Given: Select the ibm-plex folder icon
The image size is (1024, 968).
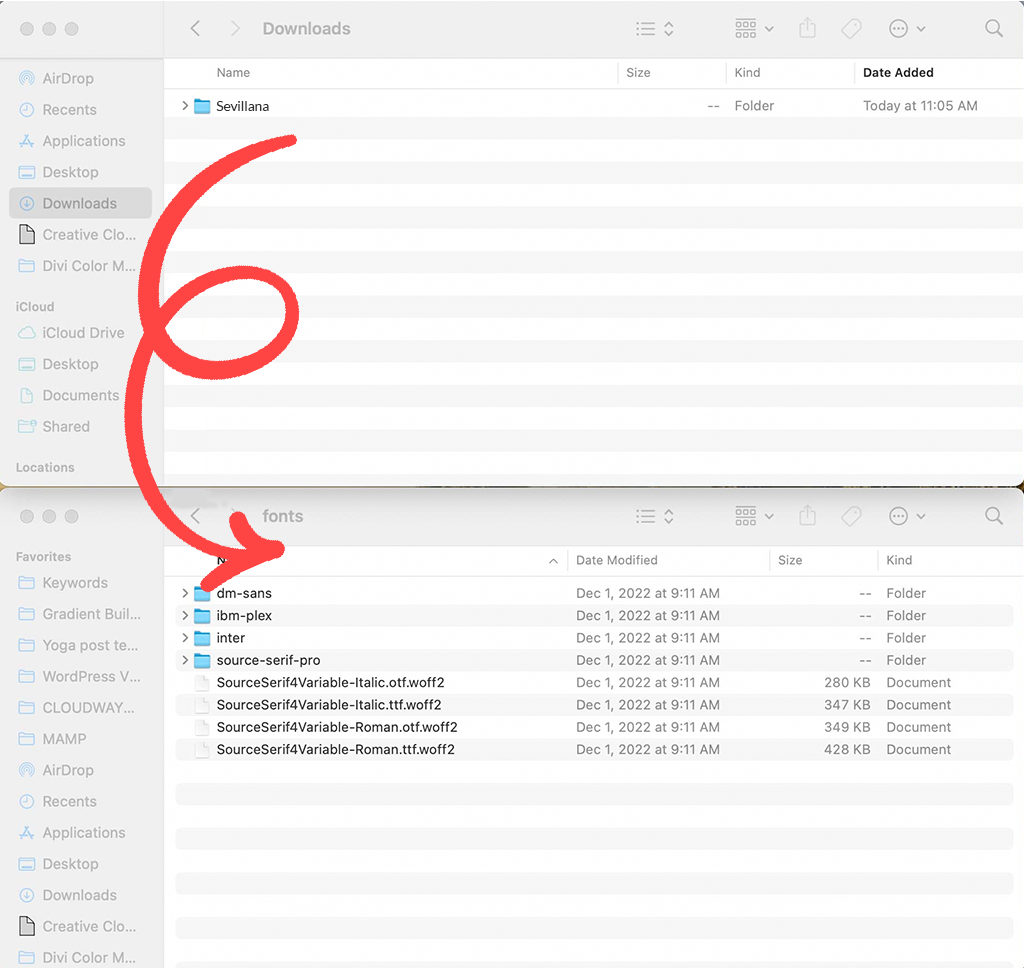Looking at the screenshot, I should (x=202, y=616).
